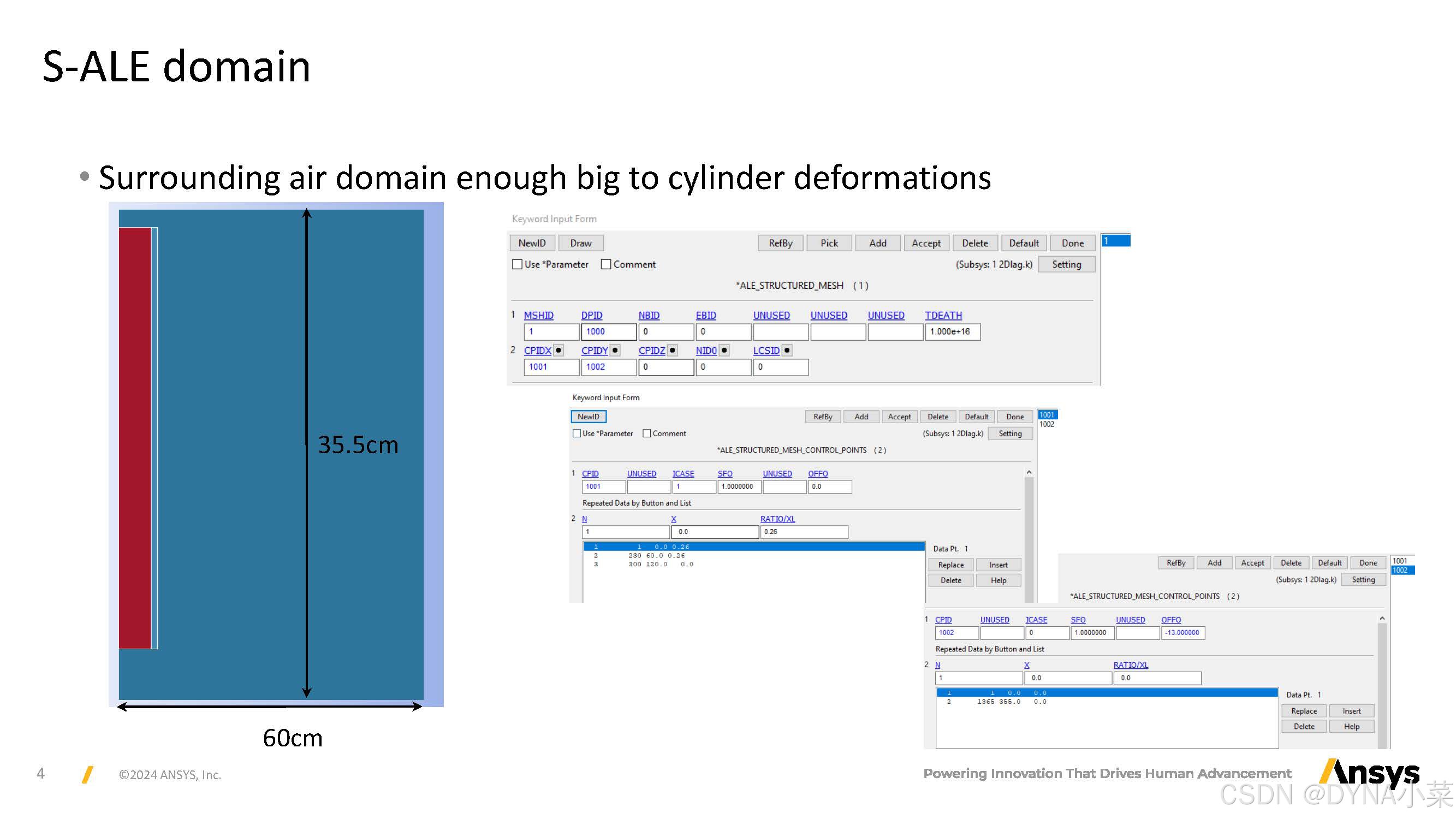Select 1002 in control points ID list
This screenshot has width=1456, height=819.
point(1046,424)
